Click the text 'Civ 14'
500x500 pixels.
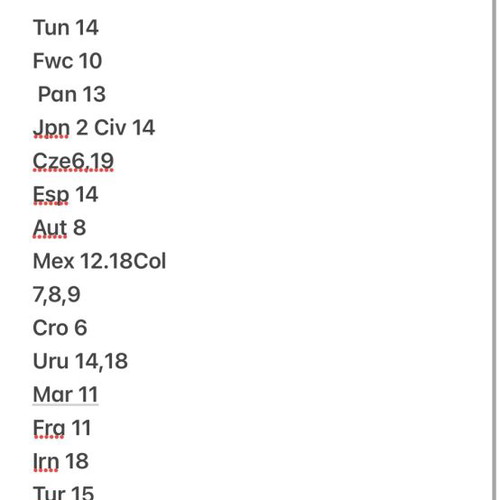124,127
